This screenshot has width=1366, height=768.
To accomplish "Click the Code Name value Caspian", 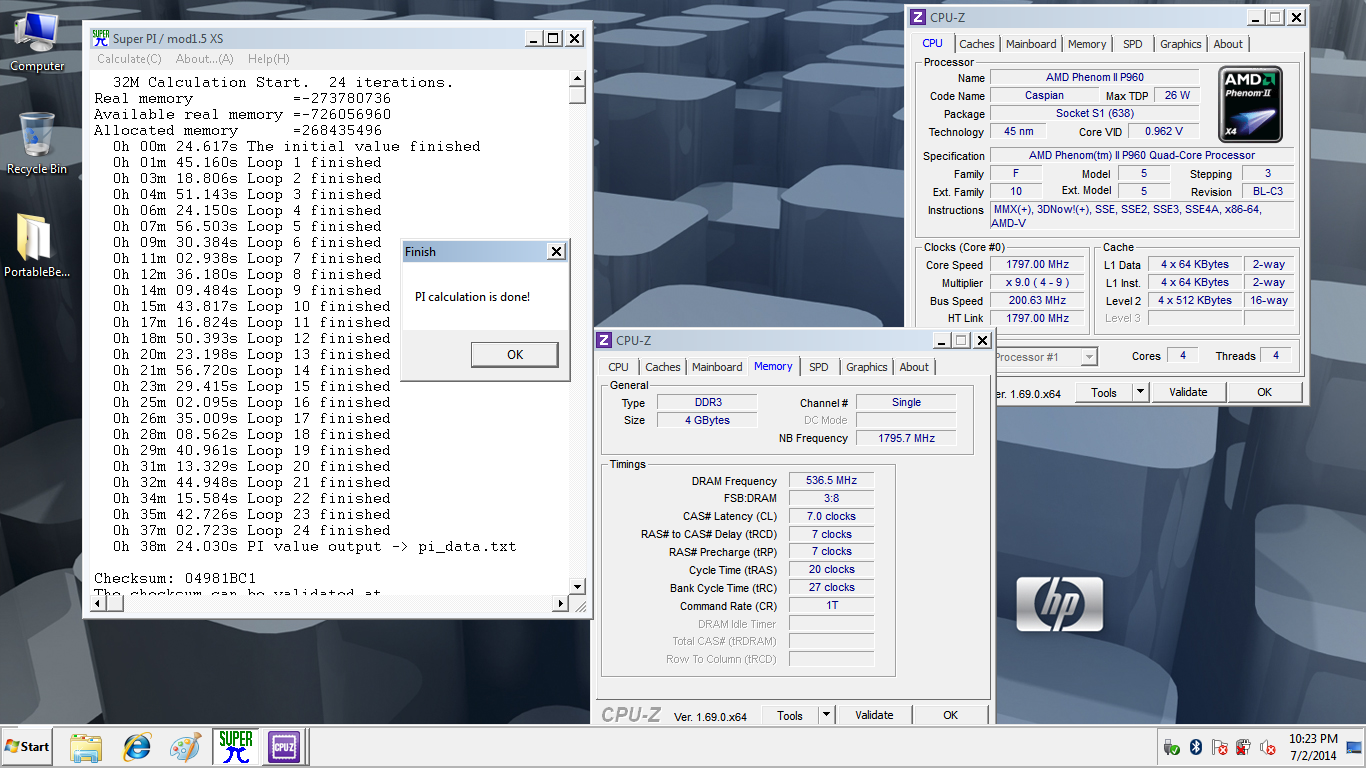I will (1043, 96).
